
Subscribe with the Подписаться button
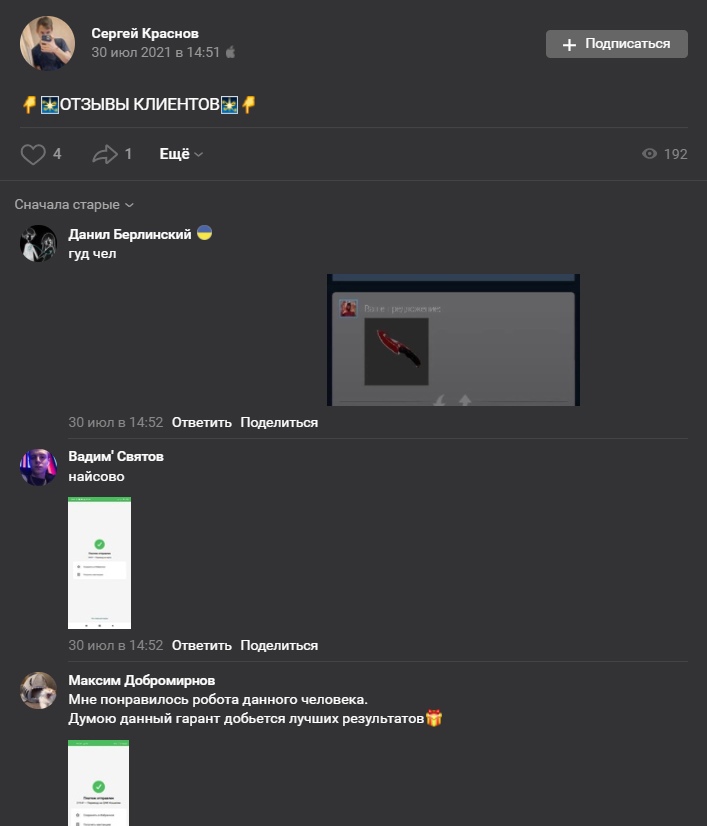point(616,44)
